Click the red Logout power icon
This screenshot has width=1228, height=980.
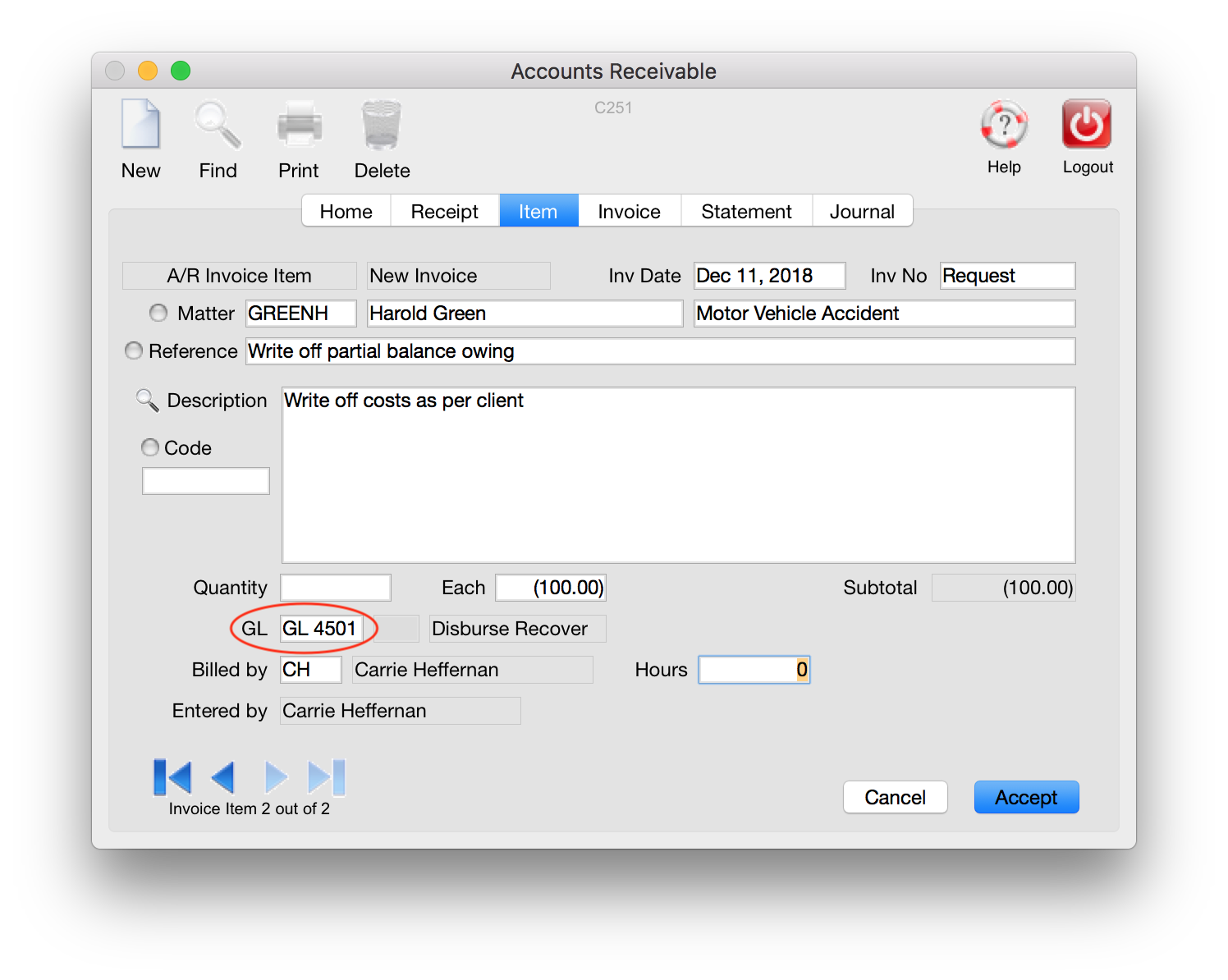coord(1087,125)
